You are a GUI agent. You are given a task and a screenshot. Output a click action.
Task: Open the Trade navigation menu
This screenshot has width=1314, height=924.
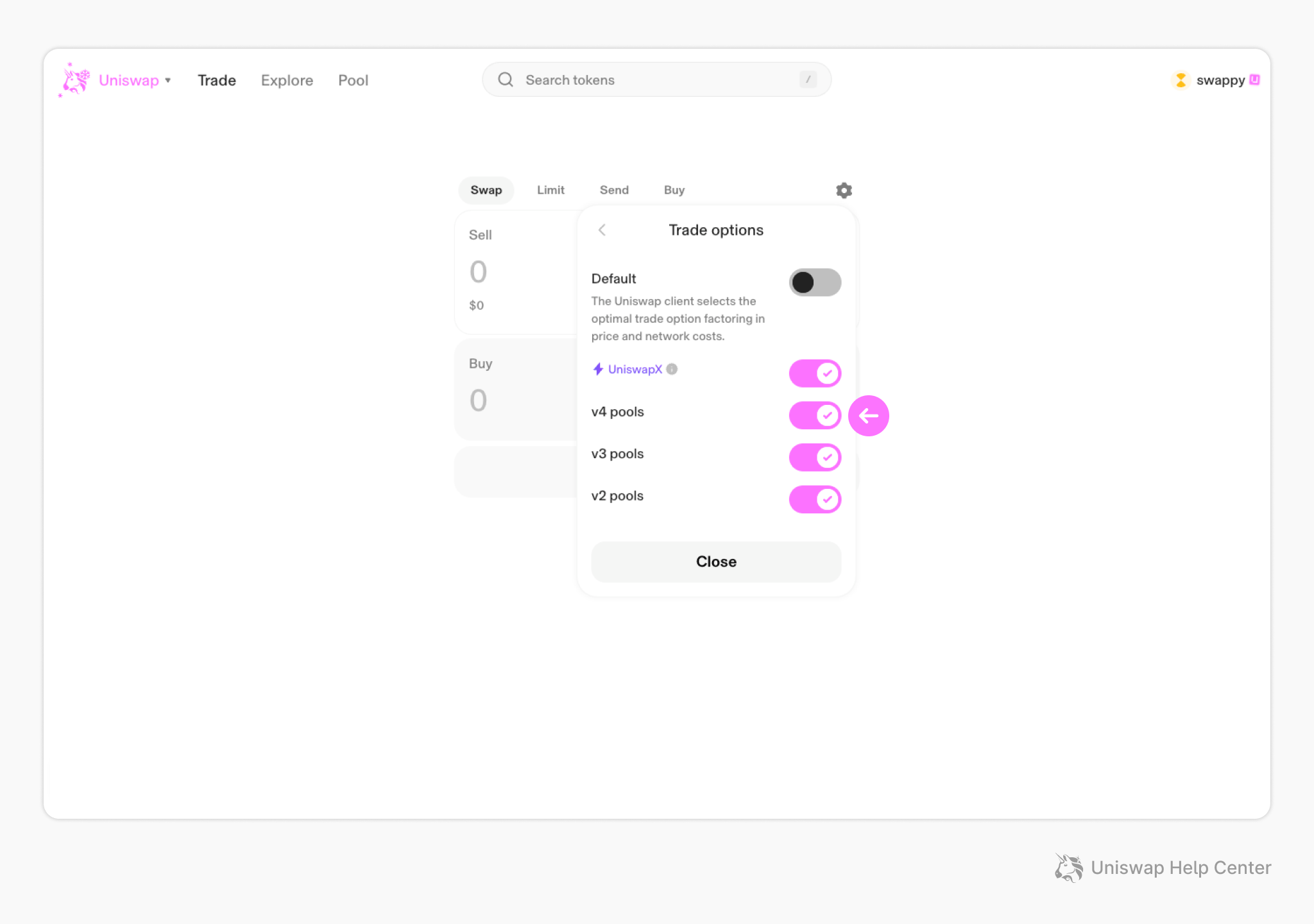[217, 80]
